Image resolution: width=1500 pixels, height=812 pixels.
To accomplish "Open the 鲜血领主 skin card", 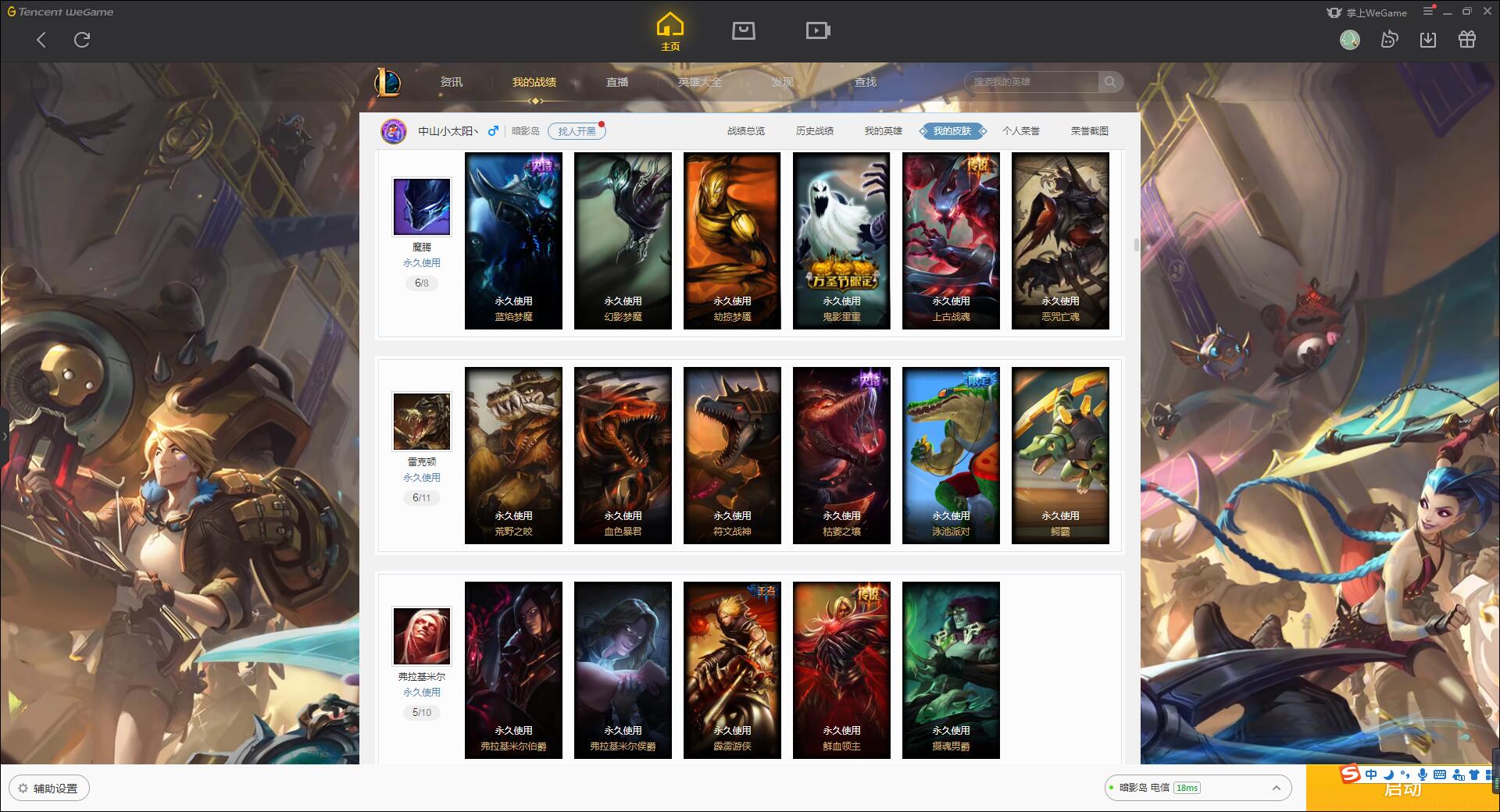I will 841,670.
